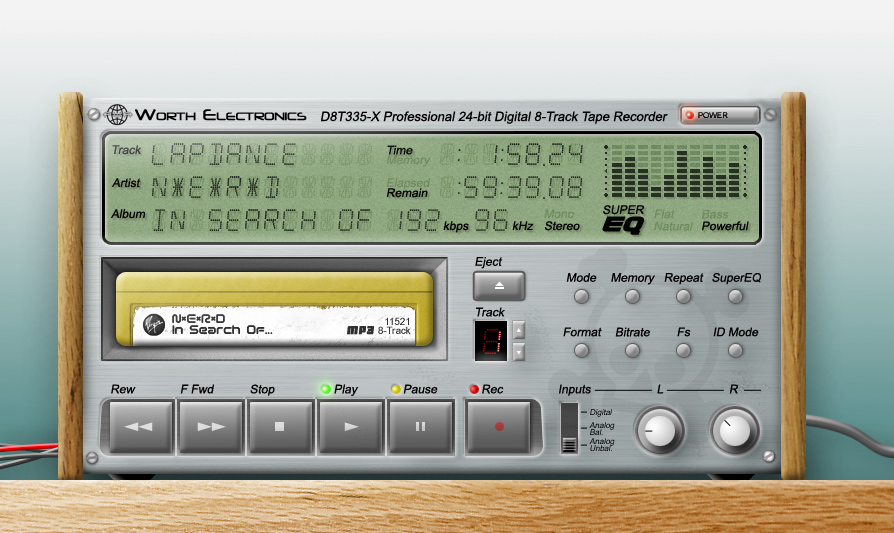Decrease track number with down arrow
The height and width of the screenshot is (533, 894).
click(518, 352)
